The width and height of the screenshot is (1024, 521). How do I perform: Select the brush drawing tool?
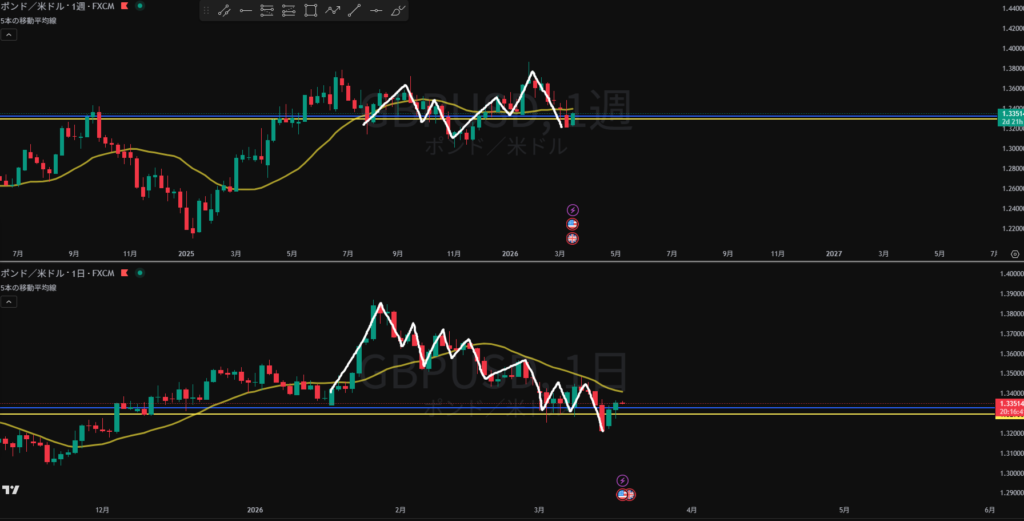click(x=398, y=11)
